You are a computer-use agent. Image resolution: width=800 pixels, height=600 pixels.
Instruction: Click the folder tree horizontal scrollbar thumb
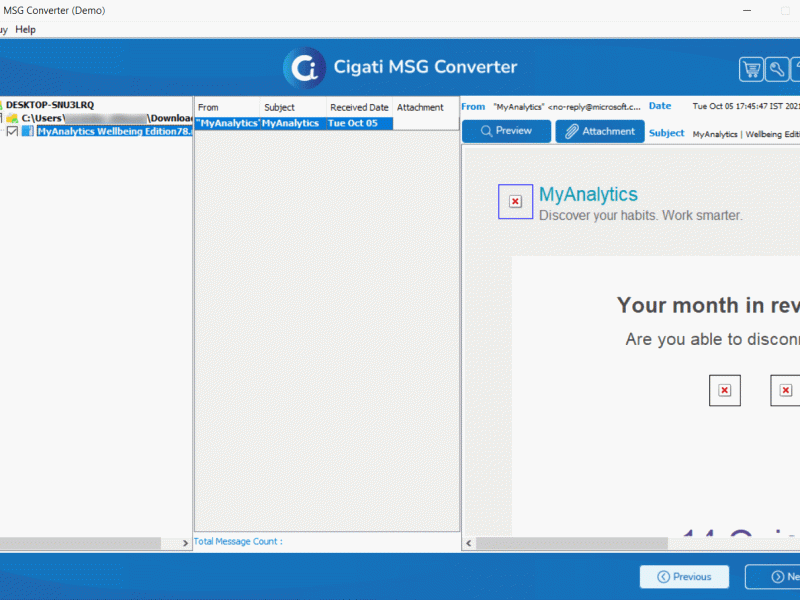[x=81, y=543]
